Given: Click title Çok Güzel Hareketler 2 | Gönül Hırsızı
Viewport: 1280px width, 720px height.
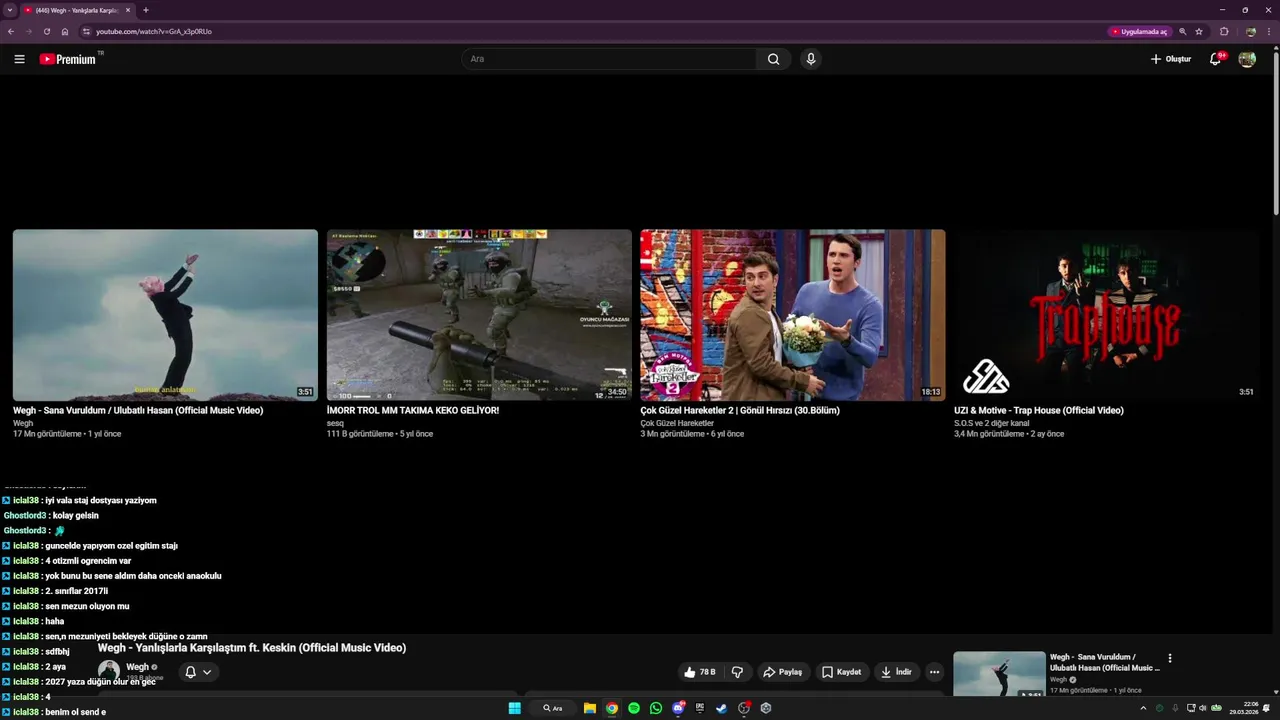Looking at the screenshot, I should (x=740, y=410).
